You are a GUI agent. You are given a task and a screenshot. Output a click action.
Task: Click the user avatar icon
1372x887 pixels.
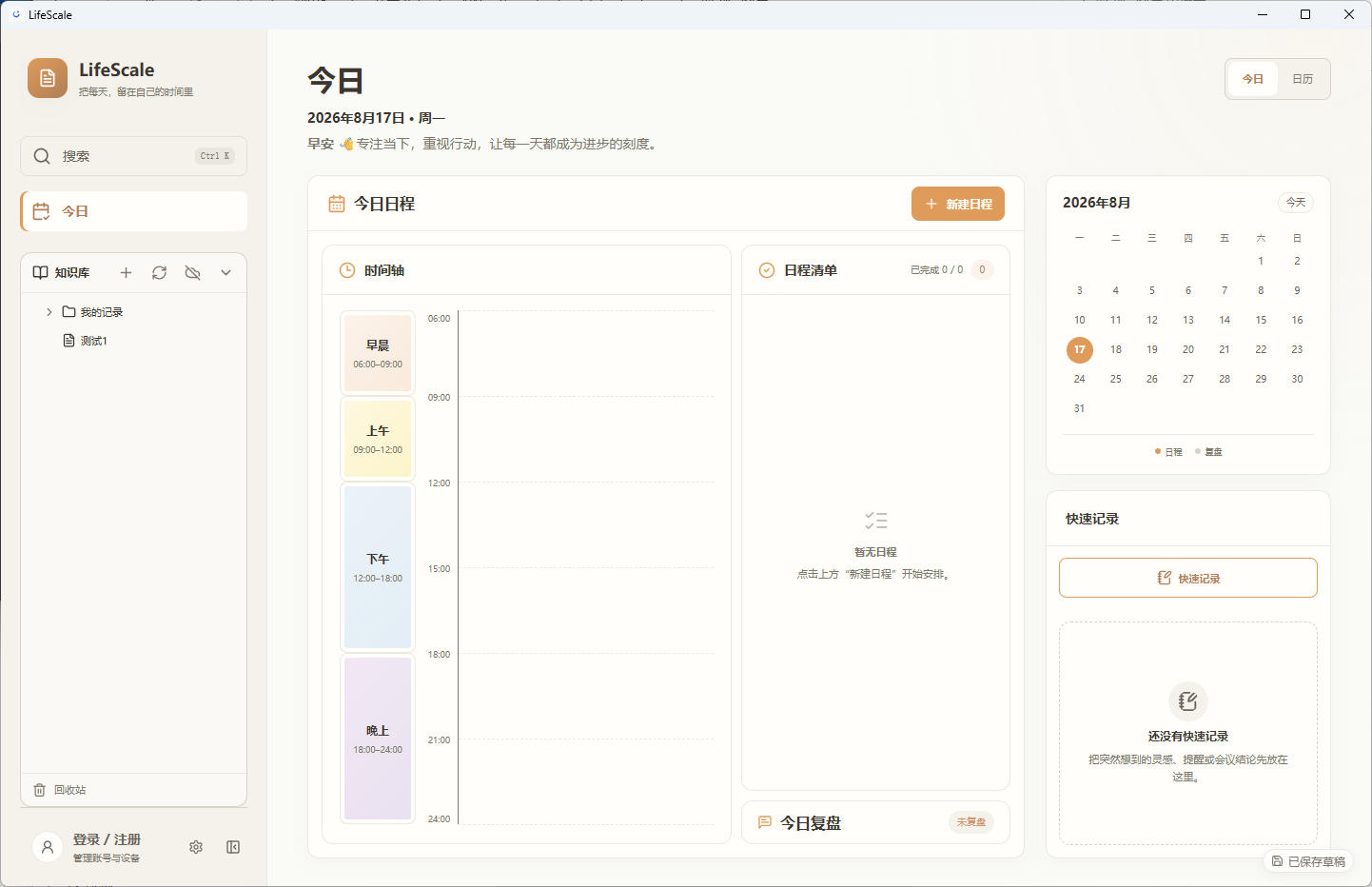pos(48,847)
